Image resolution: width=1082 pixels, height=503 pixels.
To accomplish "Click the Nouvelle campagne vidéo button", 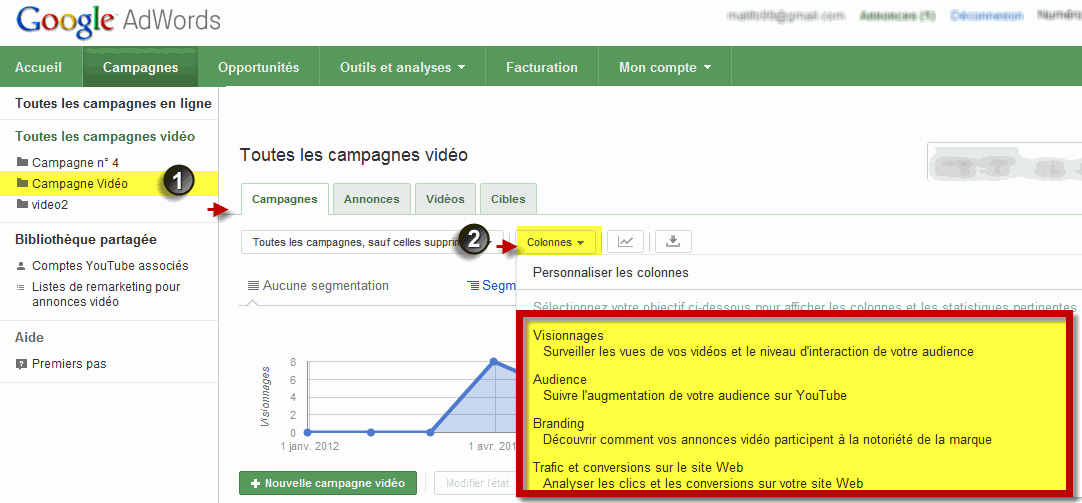I will tap(328, 483).
